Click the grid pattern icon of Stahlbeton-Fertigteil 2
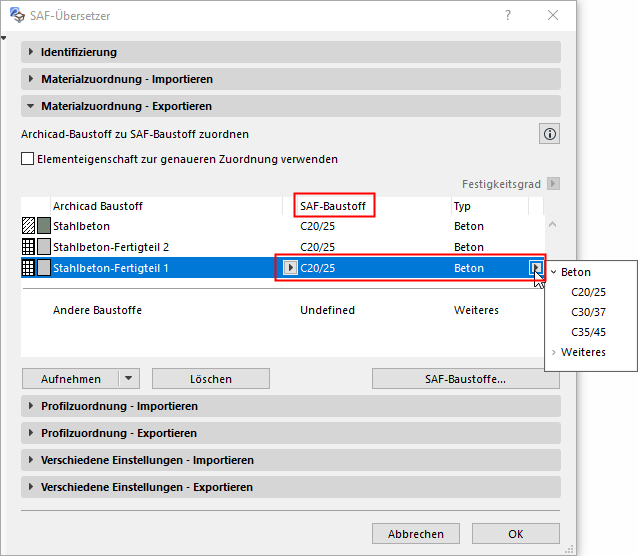This screenshot has height=556, width=638. [x=28, y=247]
